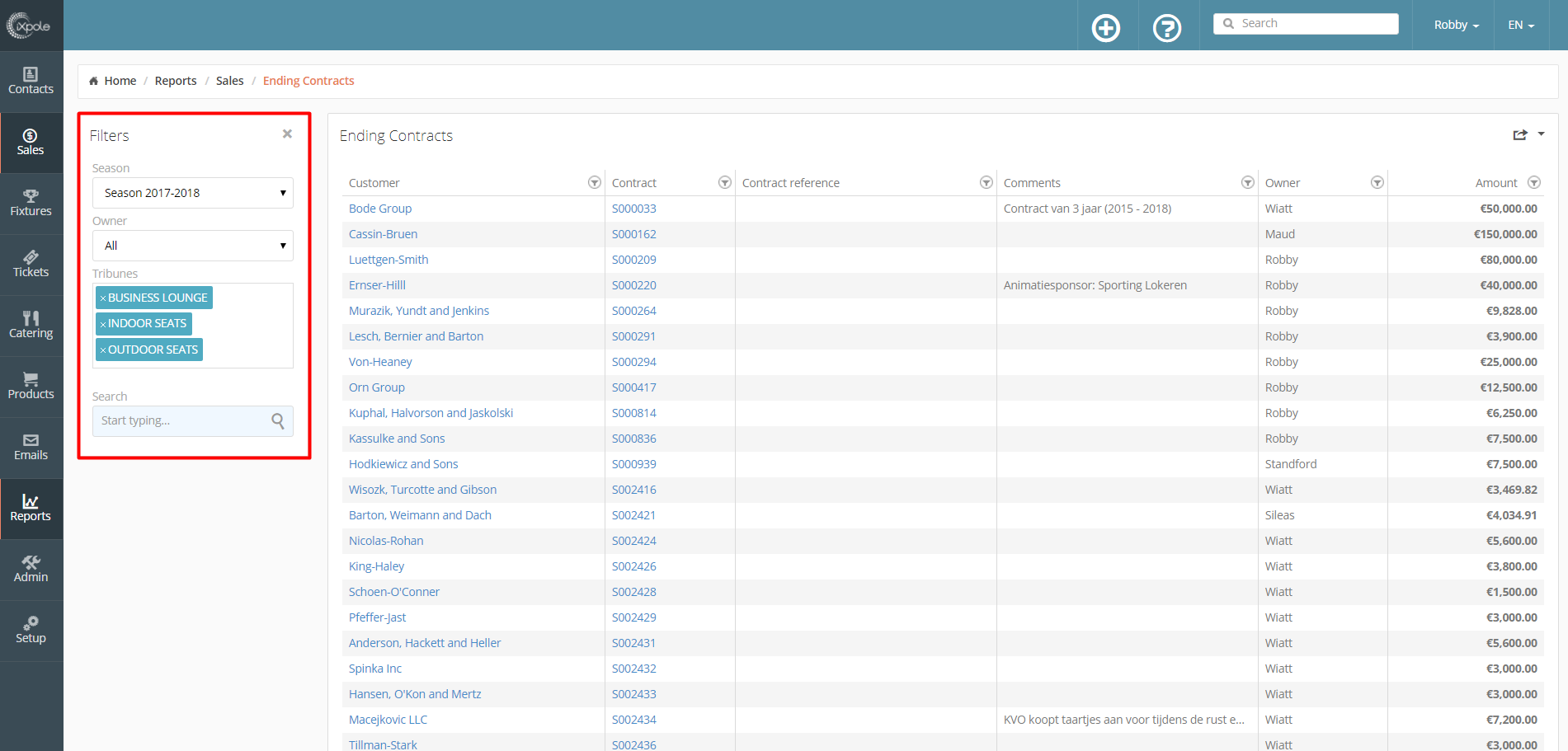The width and height of the screenshot is (1568, 751).
Task: Open customer Macejkovic LLC
Action: [388, 720]
